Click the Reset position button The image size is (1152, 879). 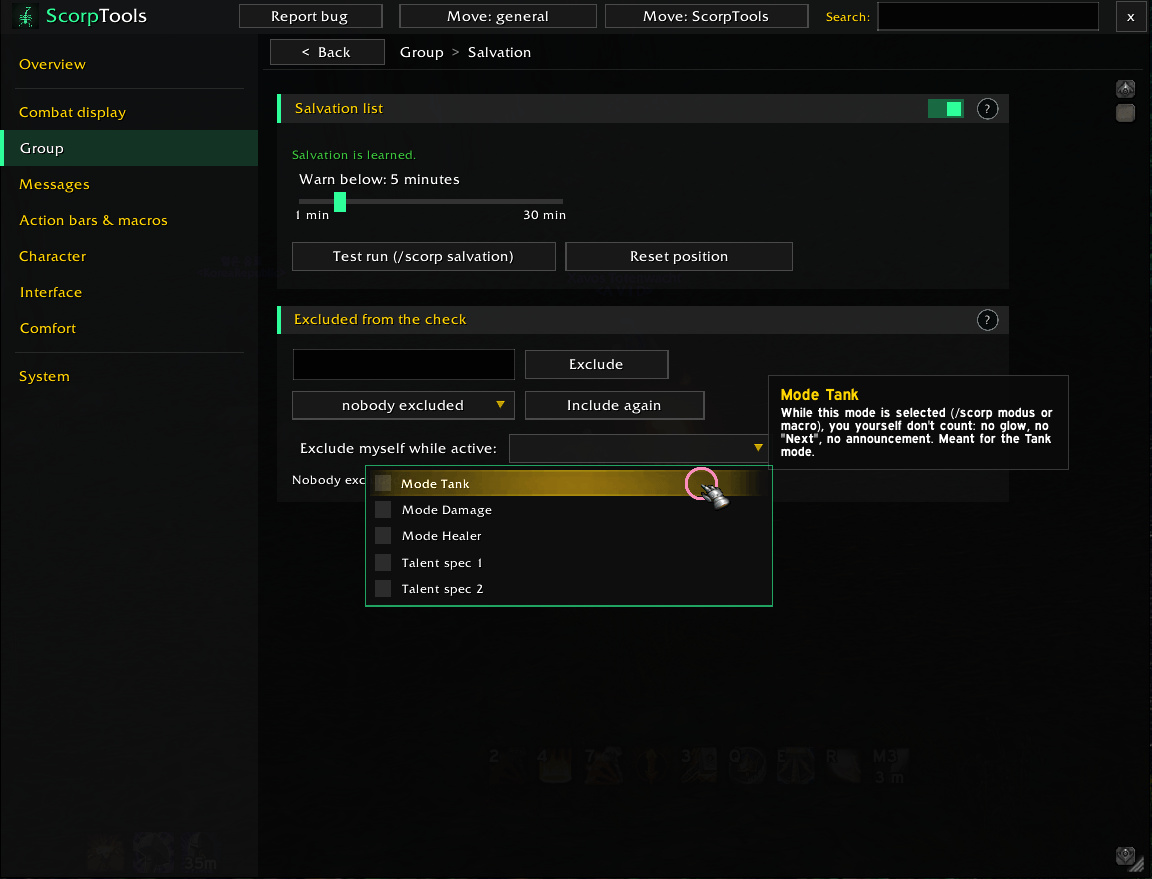[679, 256]
